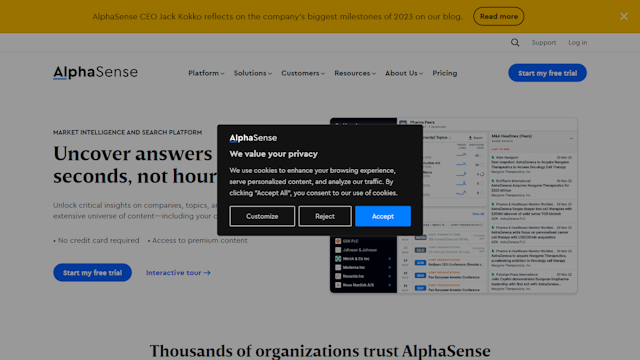
Task: Open the About Us dropdown
Action: (404, 73)
